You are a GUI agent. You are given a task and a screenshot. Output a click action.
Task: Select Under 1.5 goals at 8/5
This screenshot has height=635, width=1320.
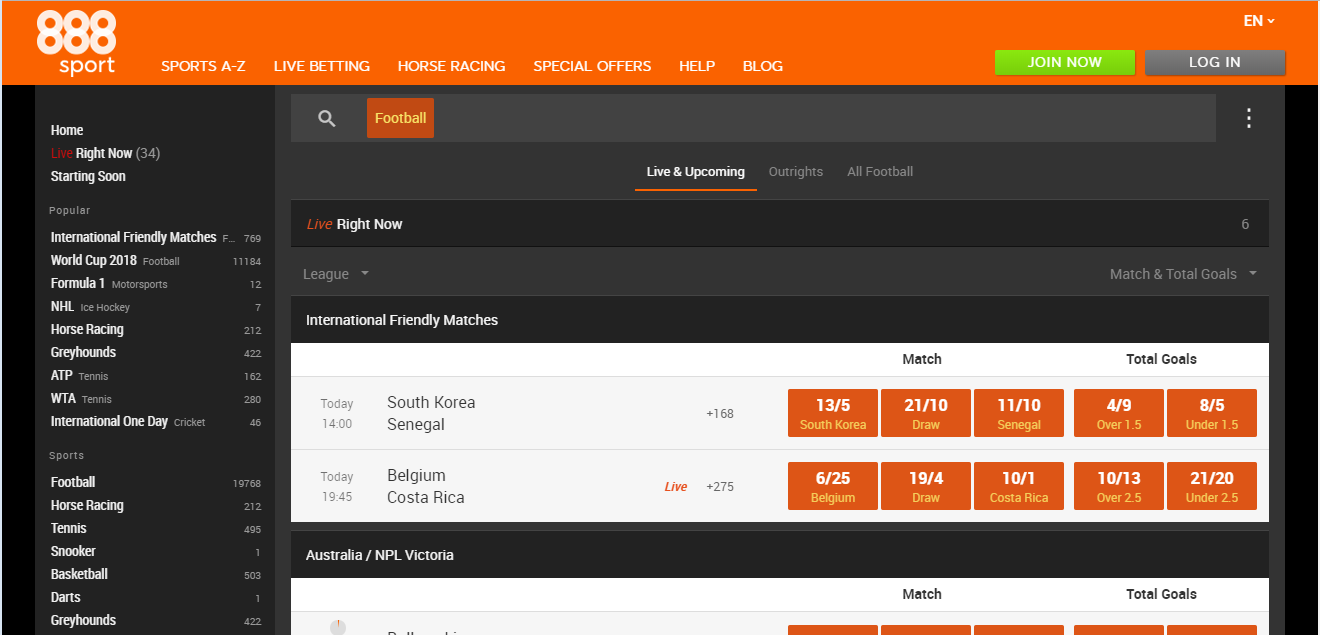click(1212, 413)
